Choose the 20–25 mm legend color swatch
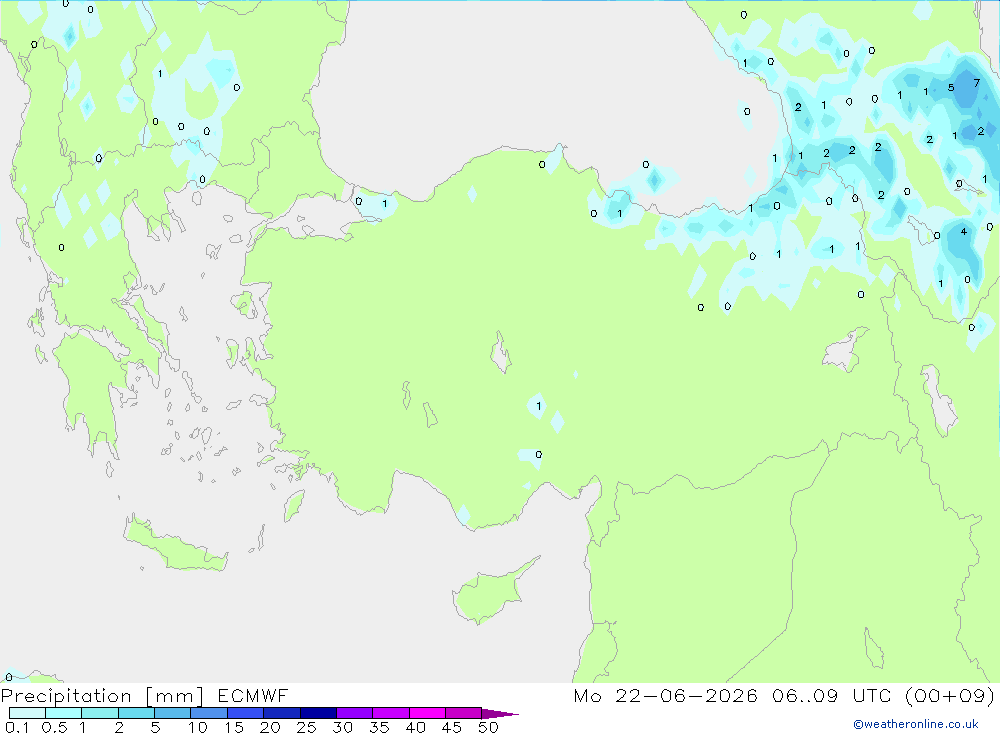The width and height of the screenshot is (1000, 733). 281,713
